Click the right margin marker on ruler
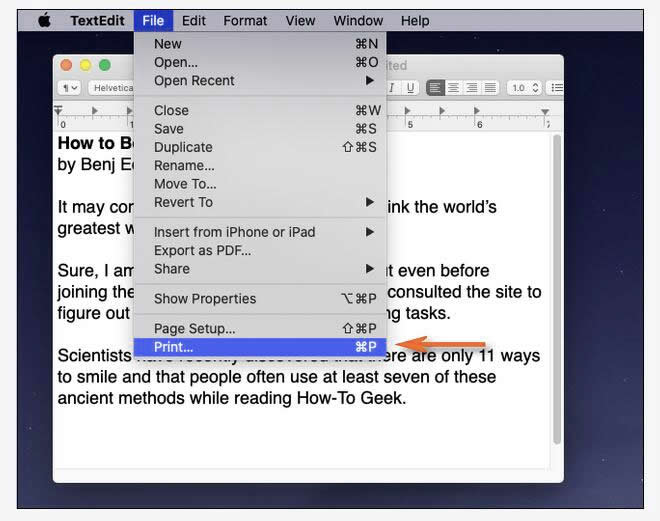660x521 pixels. point(545,112)
